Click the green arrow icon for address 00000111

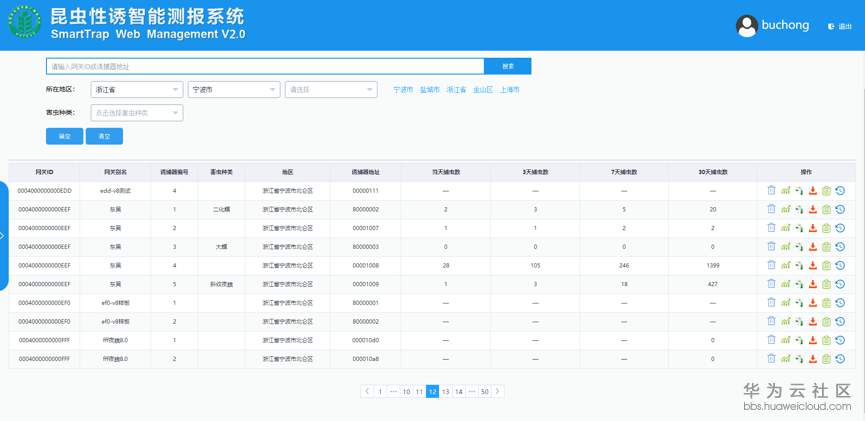(799, 191)
